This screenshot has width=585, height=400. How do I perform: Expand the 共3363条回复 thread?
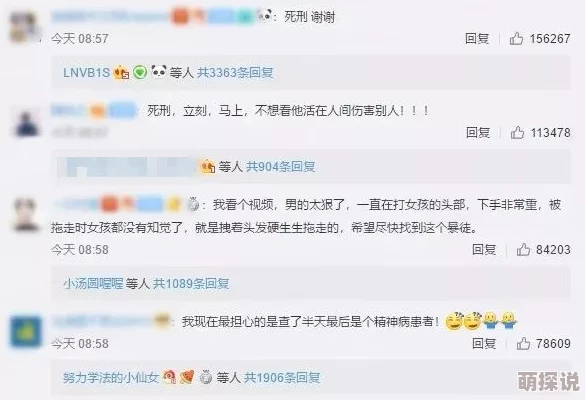(x=235, y=72)
